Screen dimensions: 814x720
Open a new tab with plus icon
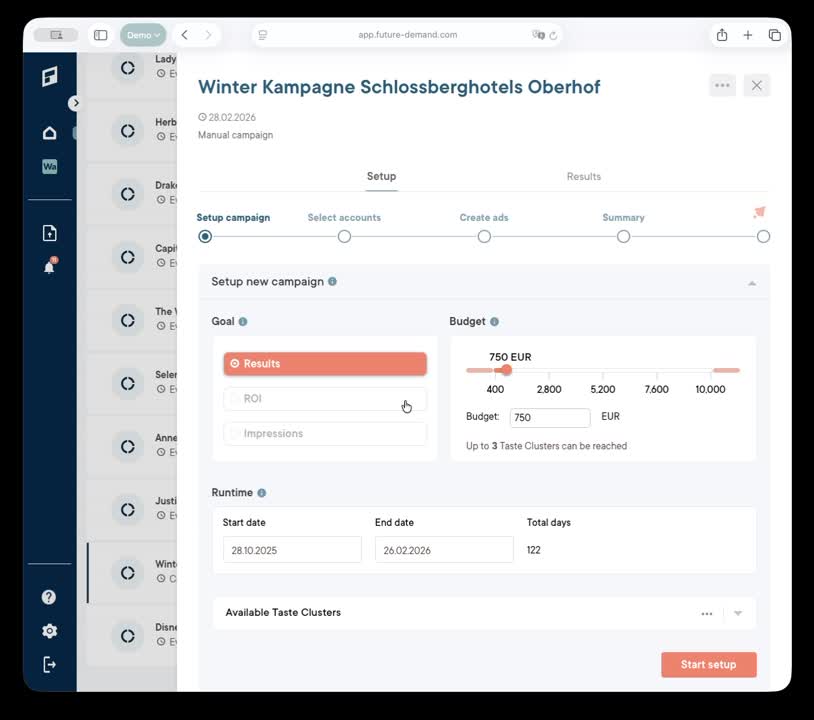tap(748, 35)
